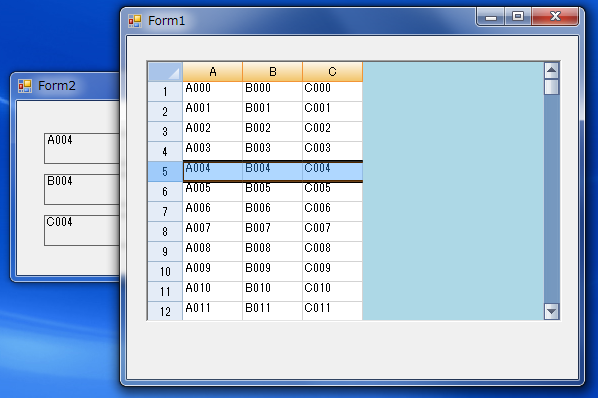Click cell B005
Image resolution: width=598 pixels, height=398 pixels.
[272, 191]
